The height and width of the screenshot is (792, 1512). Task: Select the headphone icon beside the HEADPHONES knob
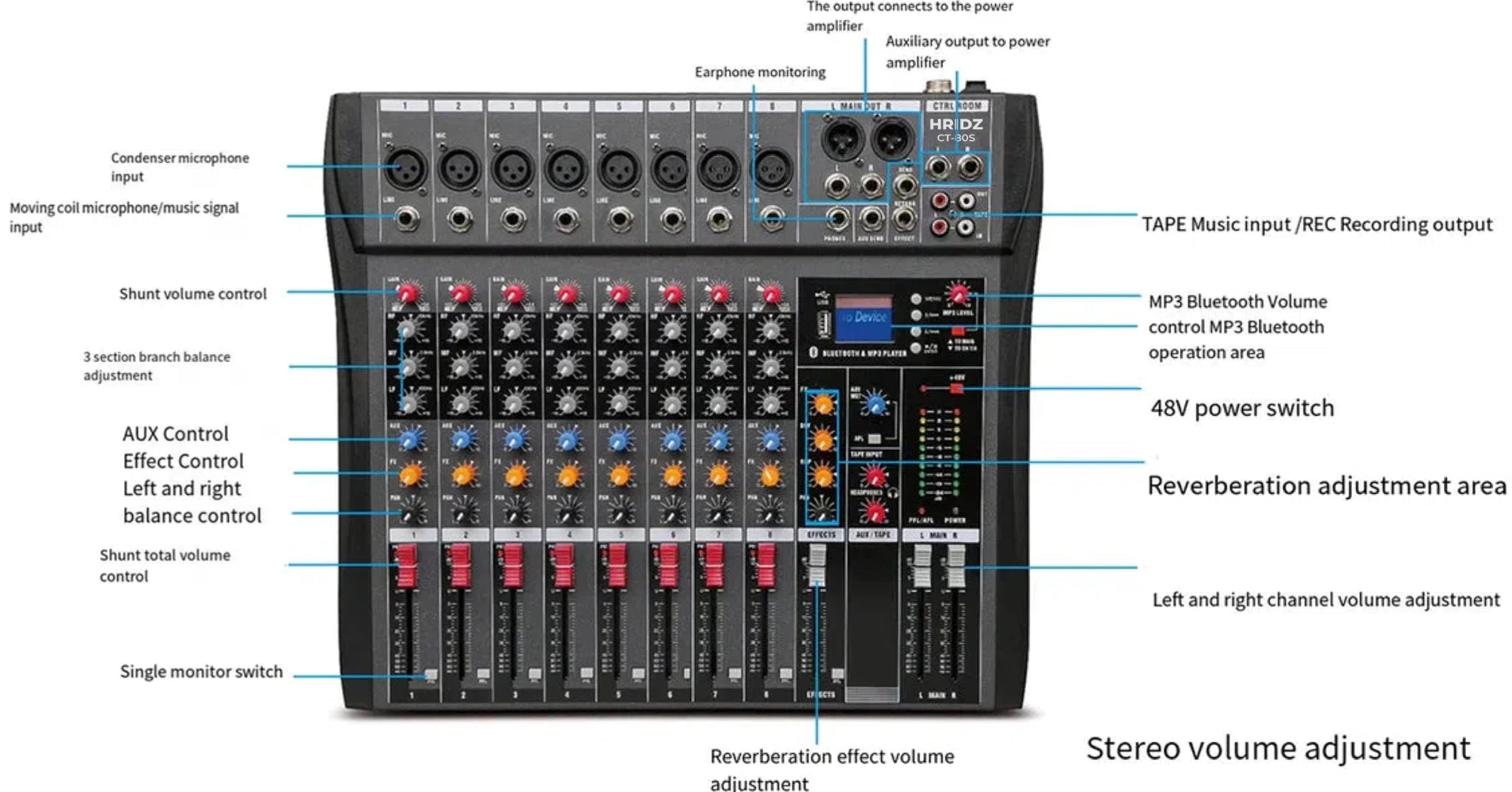[893, 493]
